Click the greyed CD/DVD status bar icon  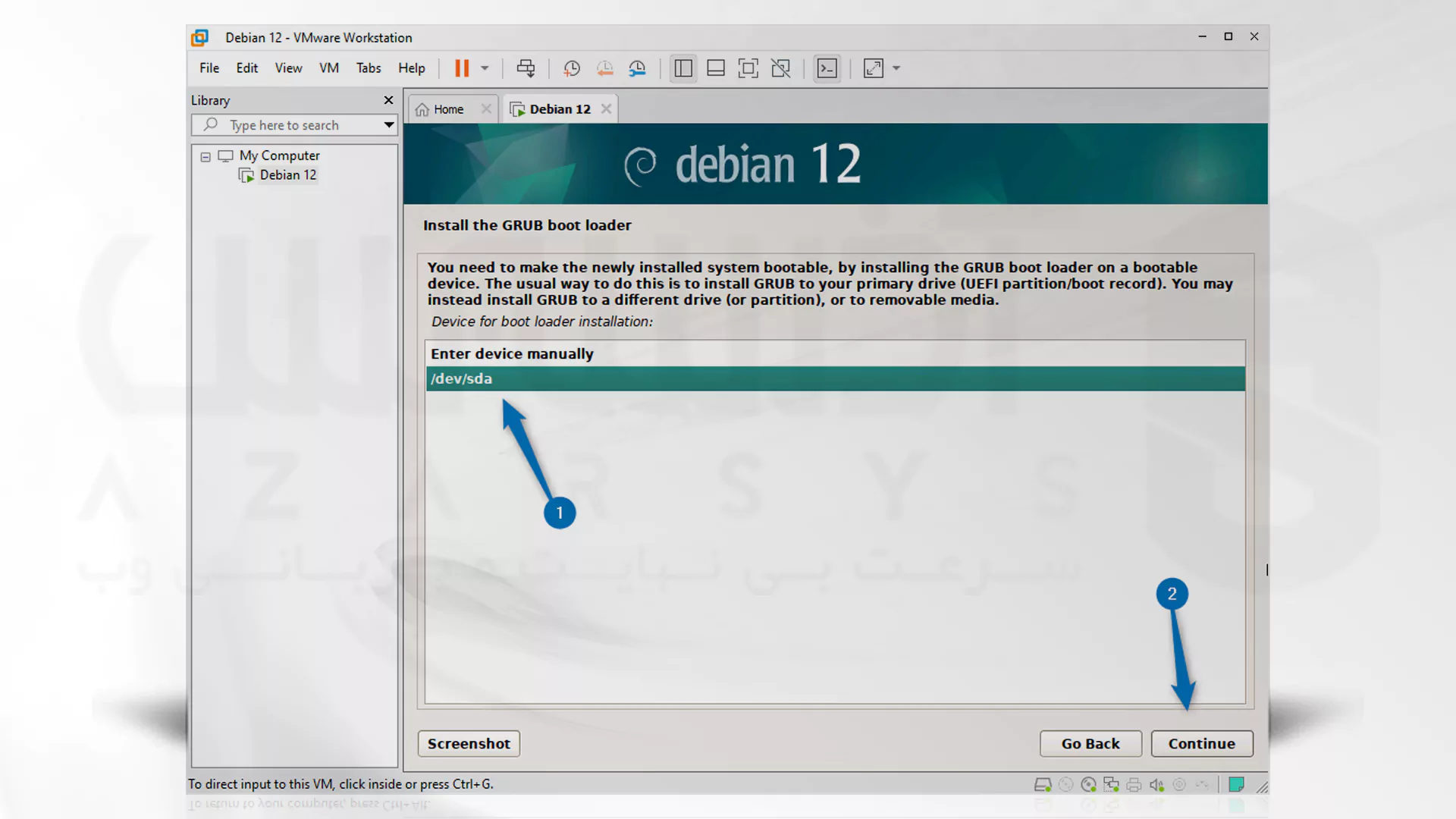point(1065,785)
